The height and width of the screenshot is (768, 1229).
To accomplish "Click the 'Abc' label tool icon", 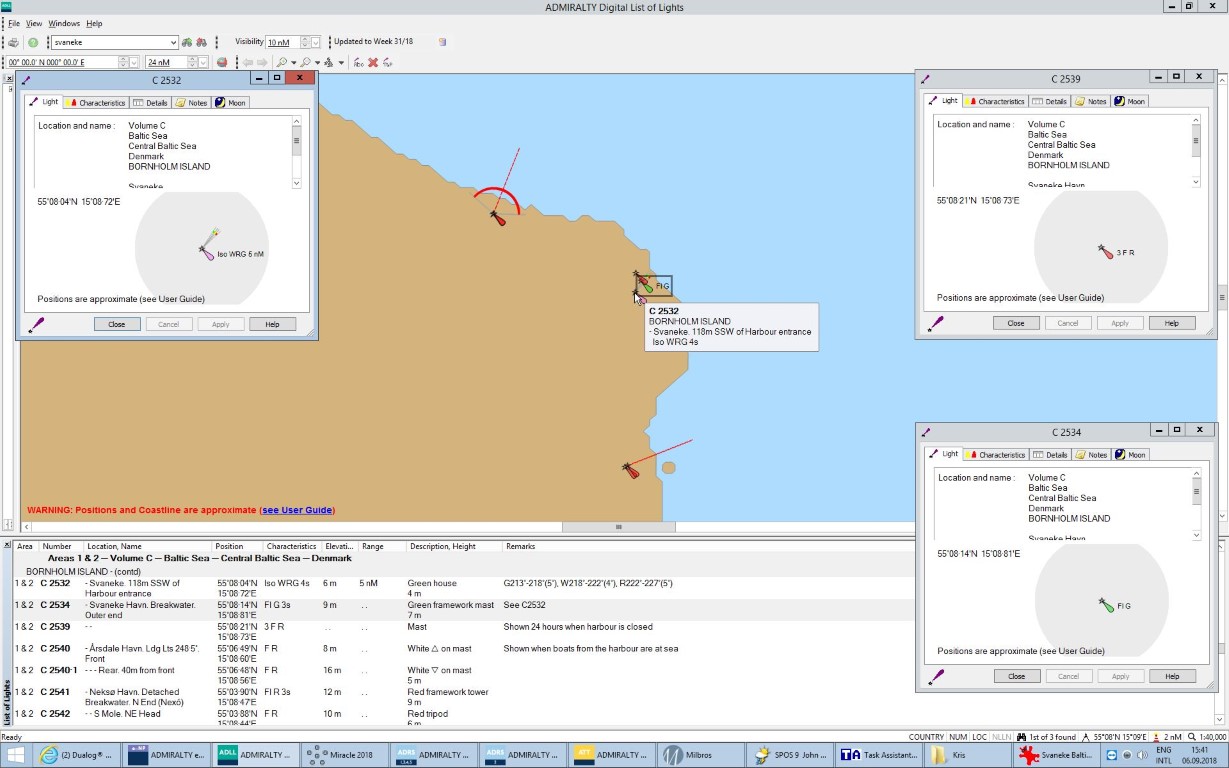I will point(358,62).
